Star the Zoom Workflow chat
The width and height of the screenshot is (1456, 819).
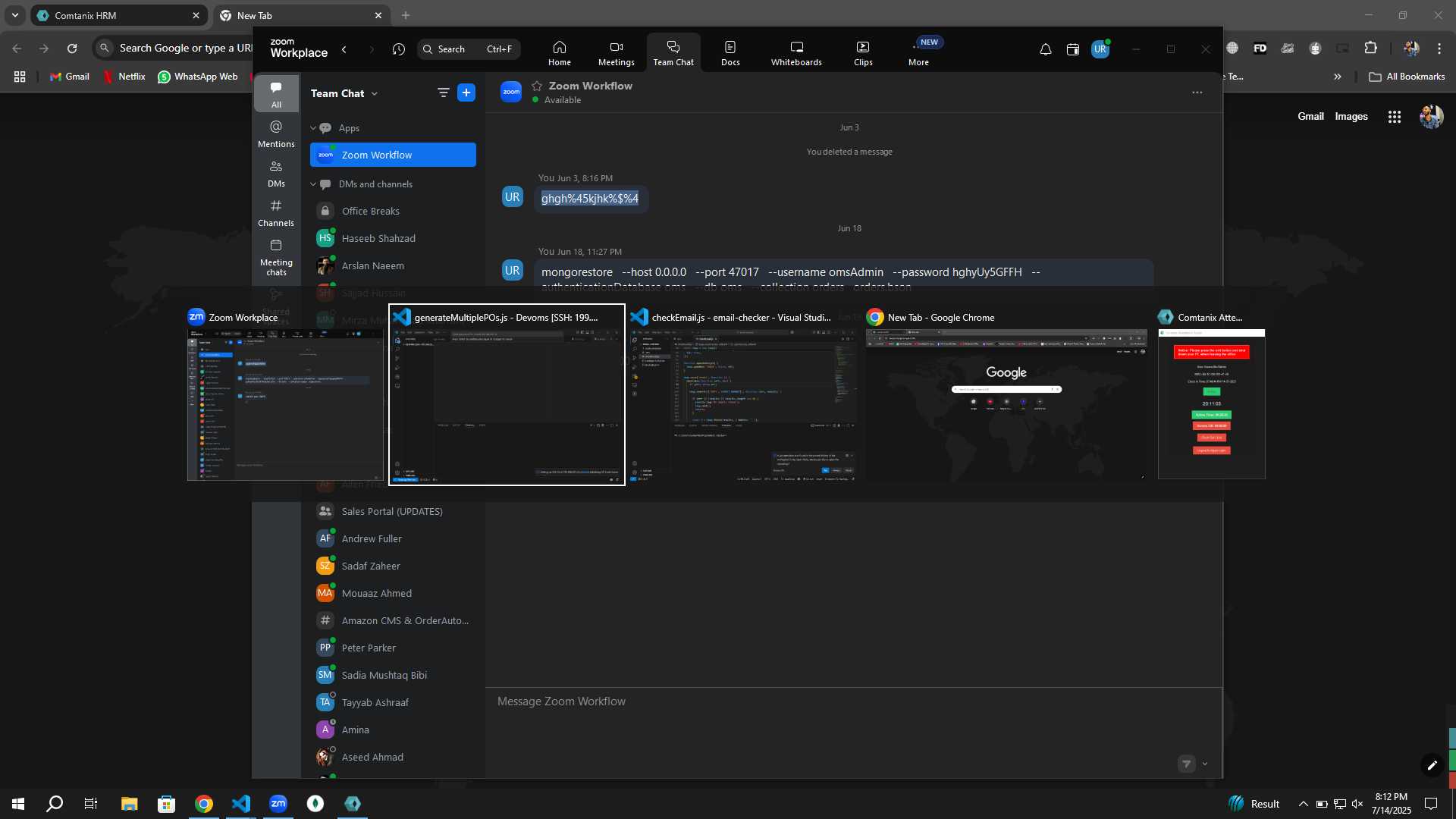point(537,86)
